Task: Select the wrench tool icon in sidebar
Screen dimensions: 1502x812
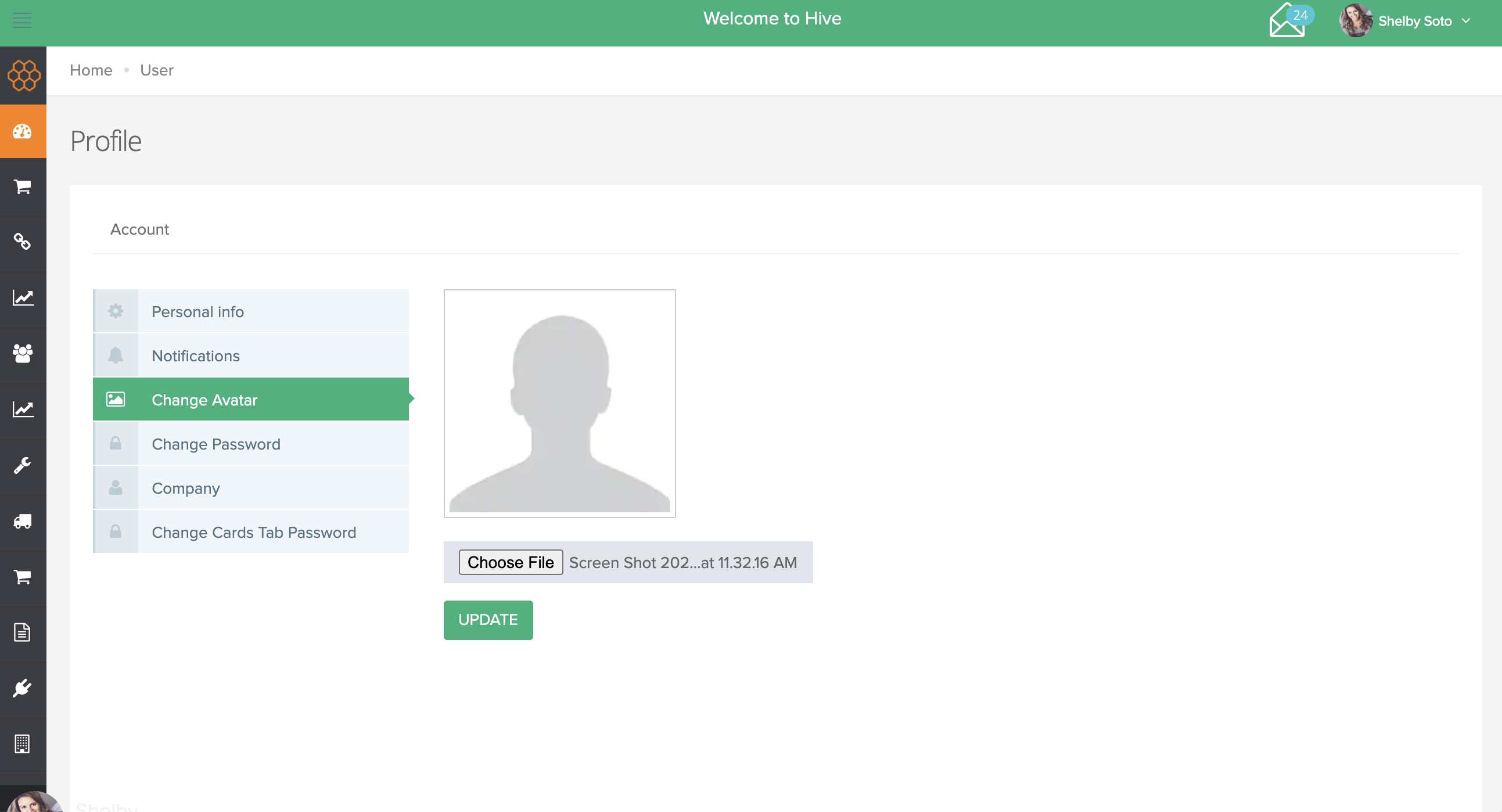Action: coord(23,465)
